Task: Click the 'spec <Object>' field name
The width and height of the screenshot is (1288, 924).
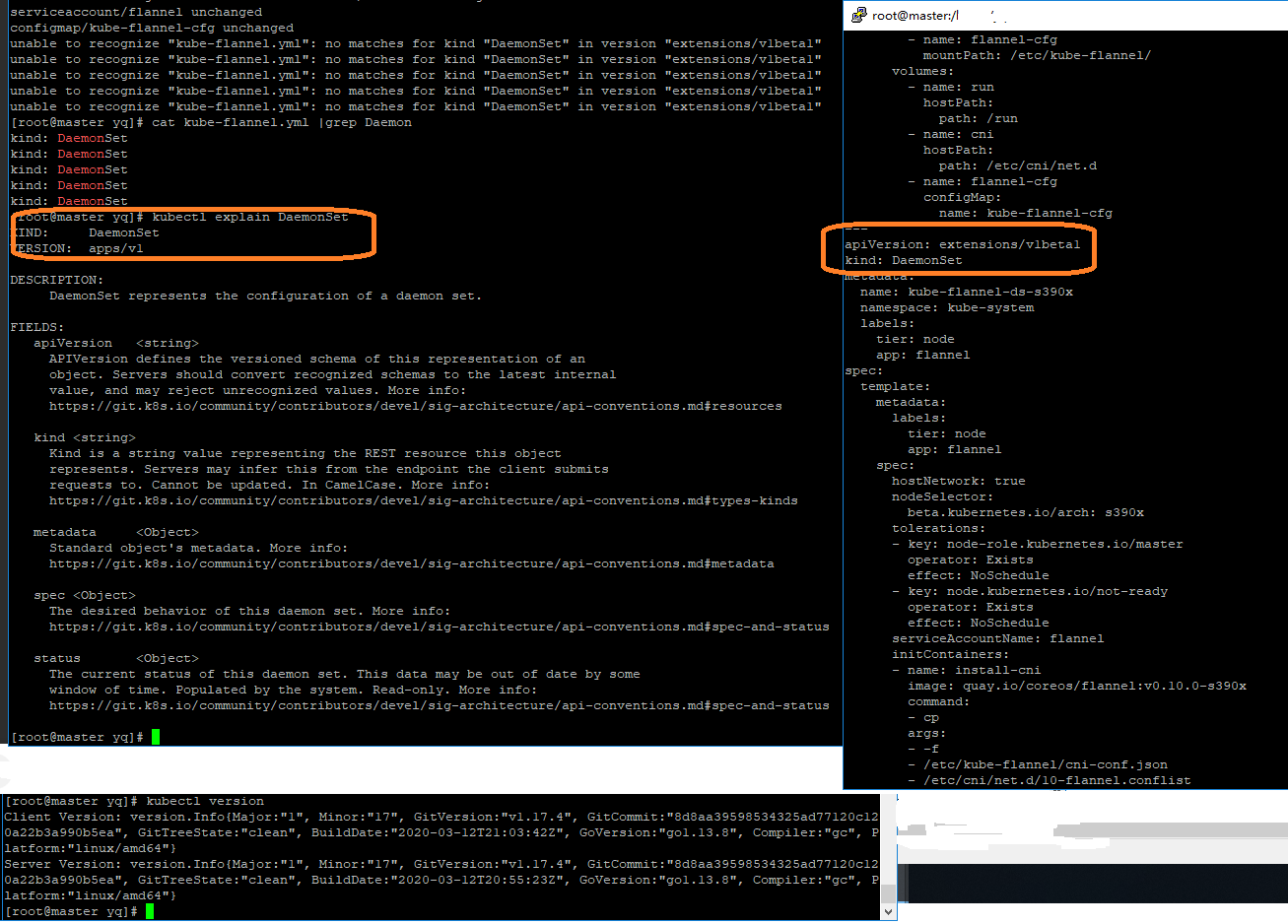Action: tap(85, 595)
